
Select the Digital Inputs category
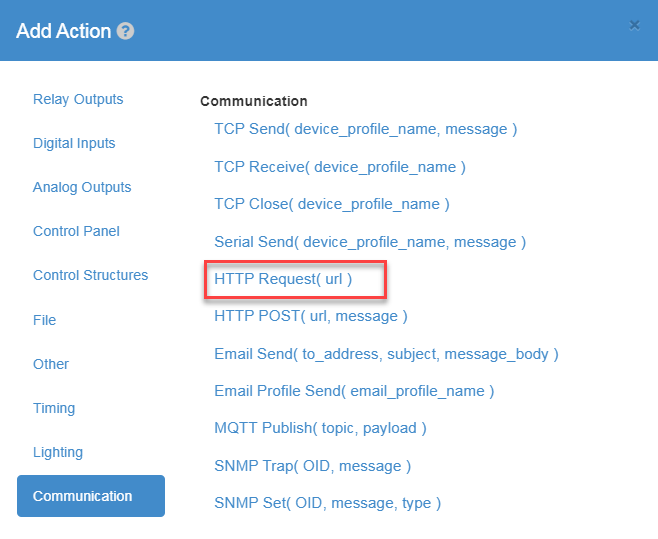[x=74, y=144]
